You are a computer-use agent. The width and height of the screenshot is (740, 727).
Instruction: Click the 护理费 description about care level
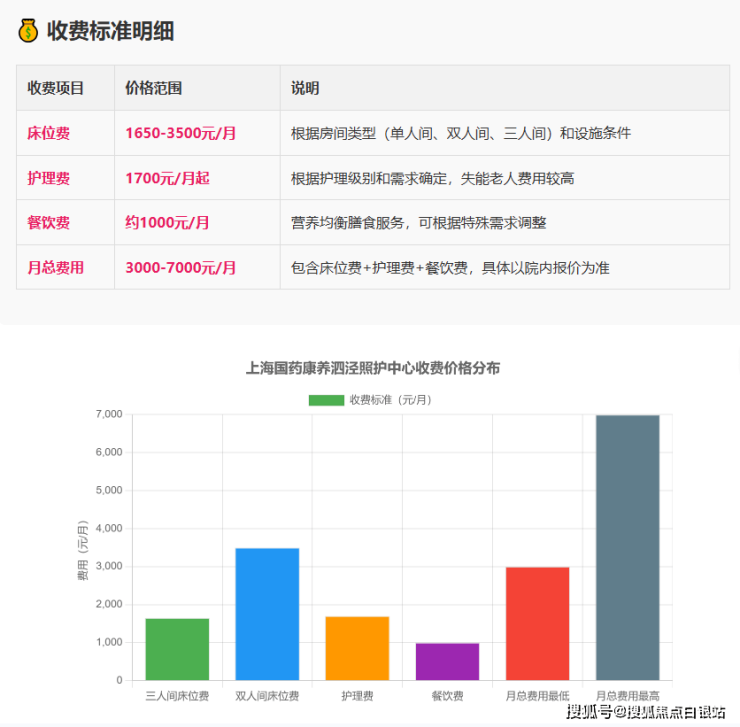432,178
